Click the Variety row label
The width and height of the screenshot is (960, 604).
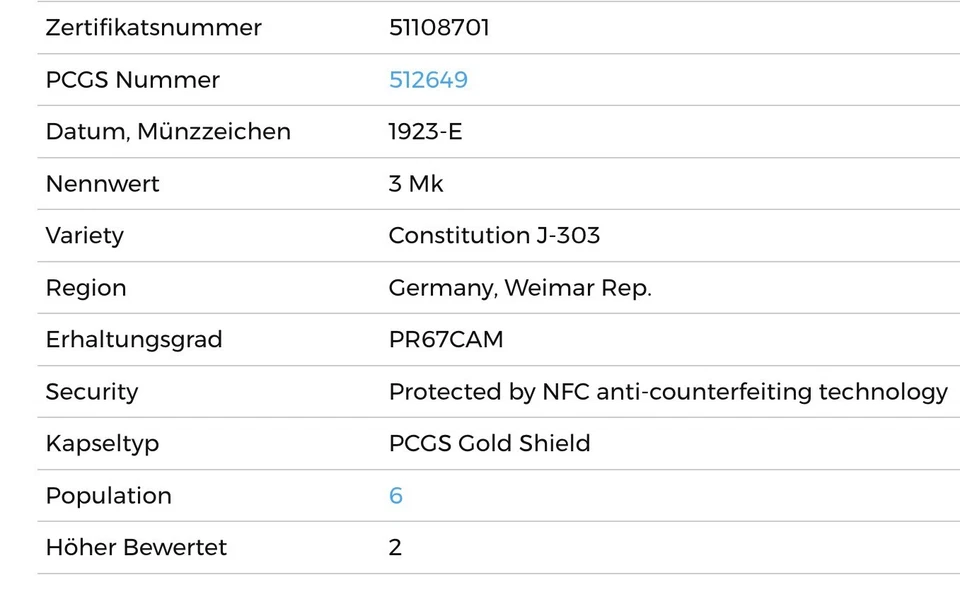click(x=84, y=236)
